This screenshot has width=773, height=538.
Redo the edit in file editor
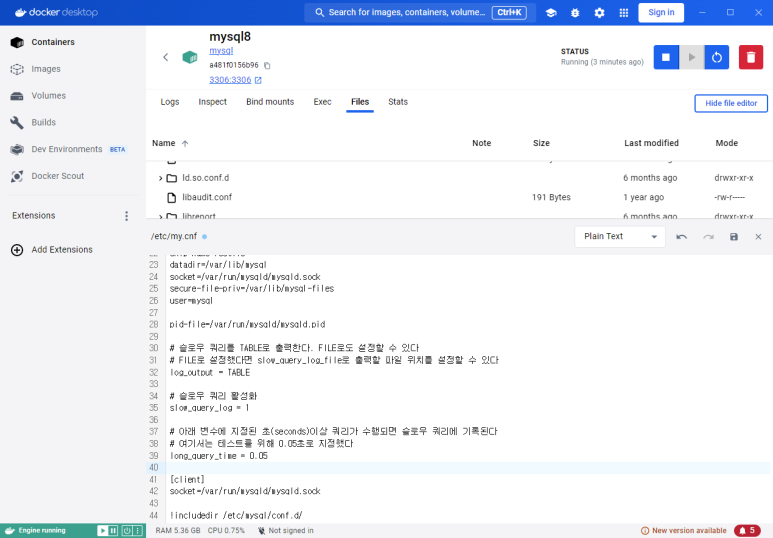coord(708,237)
